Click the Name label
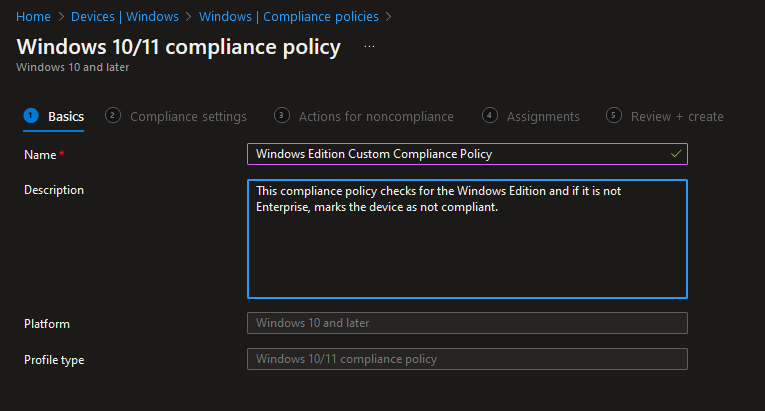The image size is (765, 411). pyautogui.click(x=40, y=155)
